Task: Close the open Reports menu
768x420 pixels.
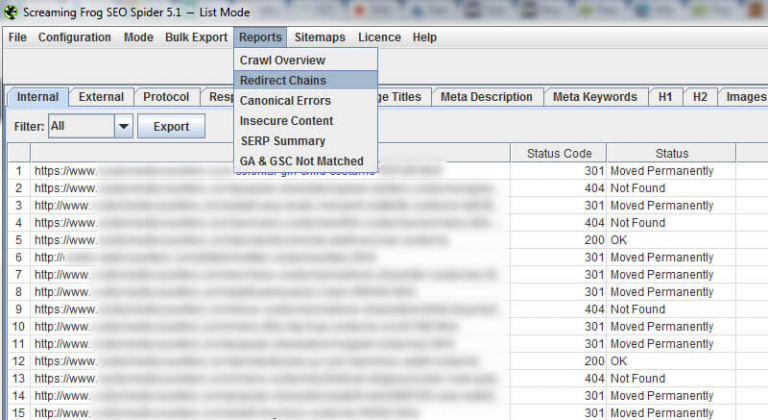Action: point(260,37)
